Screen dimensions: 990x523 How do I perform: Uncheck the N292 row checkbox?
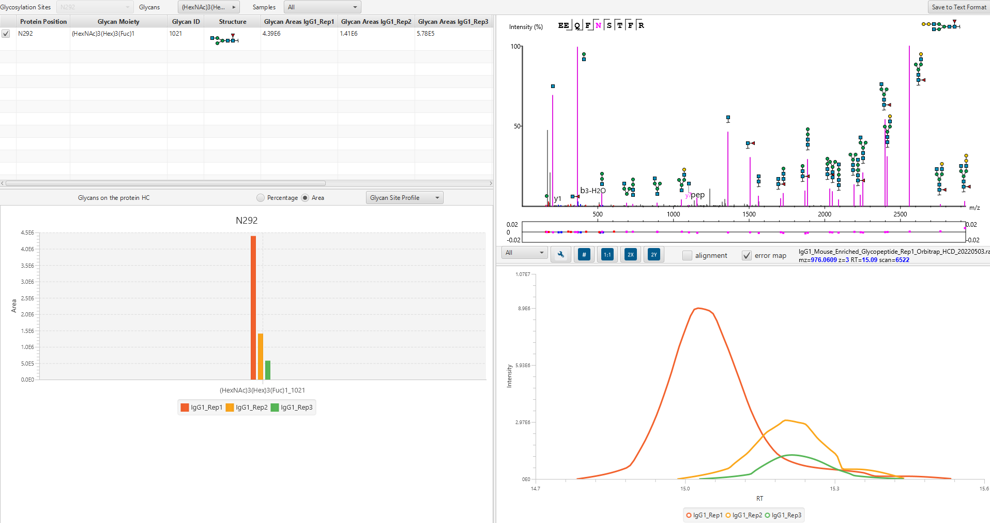6,33
